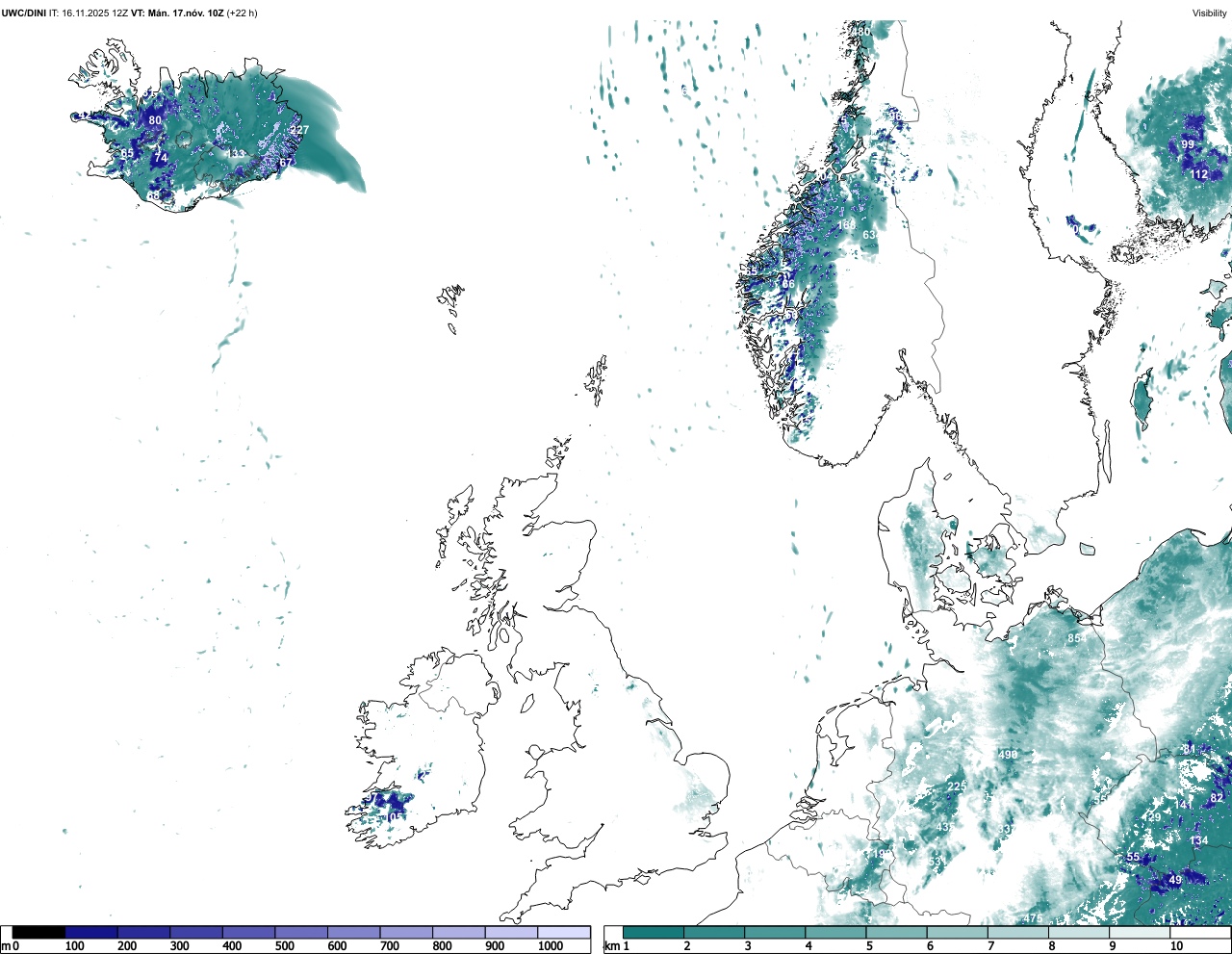Click the '66' visibility value over Norway
Viewport: 1232px width, 954px height.
coord(788,284)
